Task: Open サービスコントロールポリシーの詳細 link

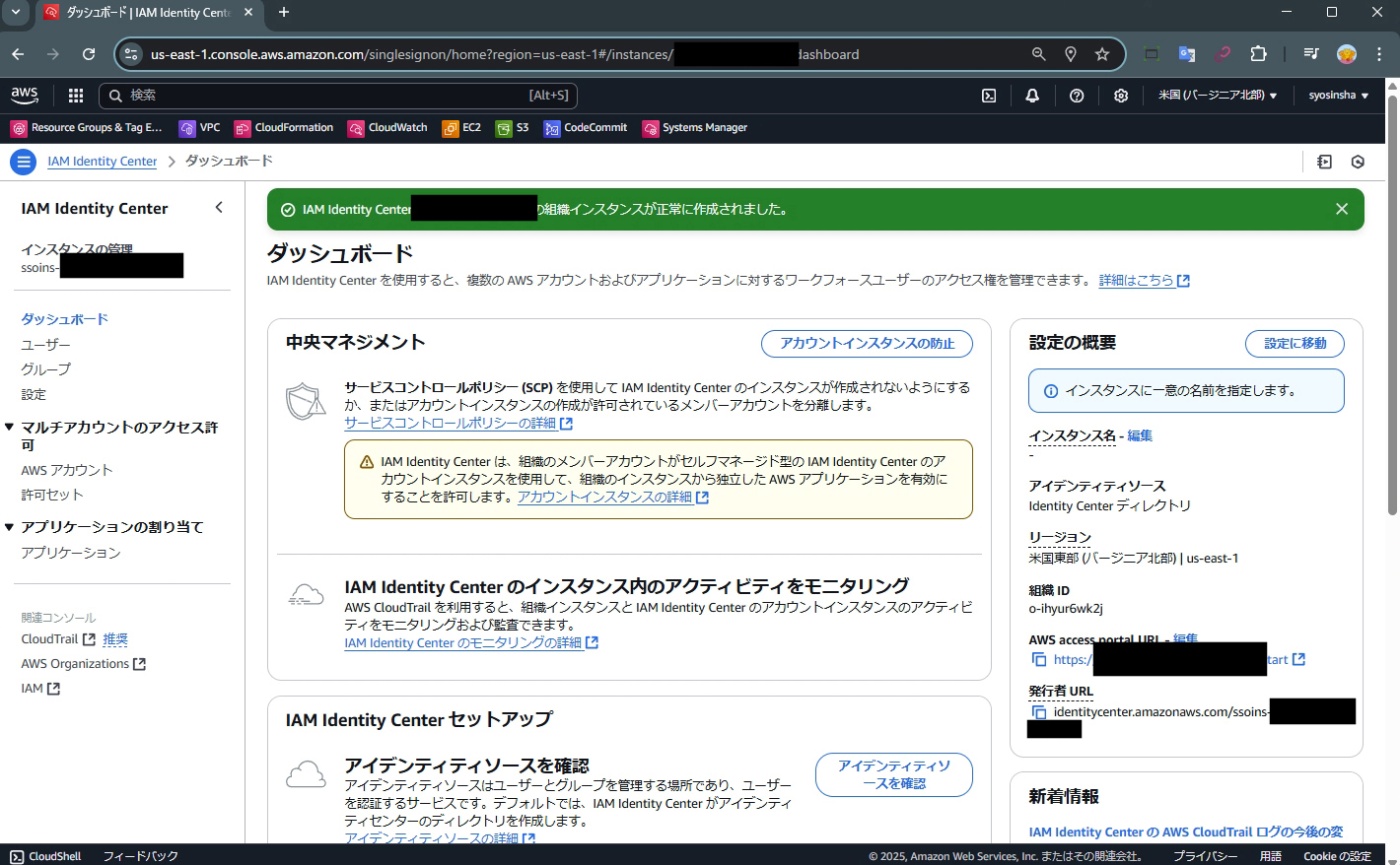Action: (458, 424)
